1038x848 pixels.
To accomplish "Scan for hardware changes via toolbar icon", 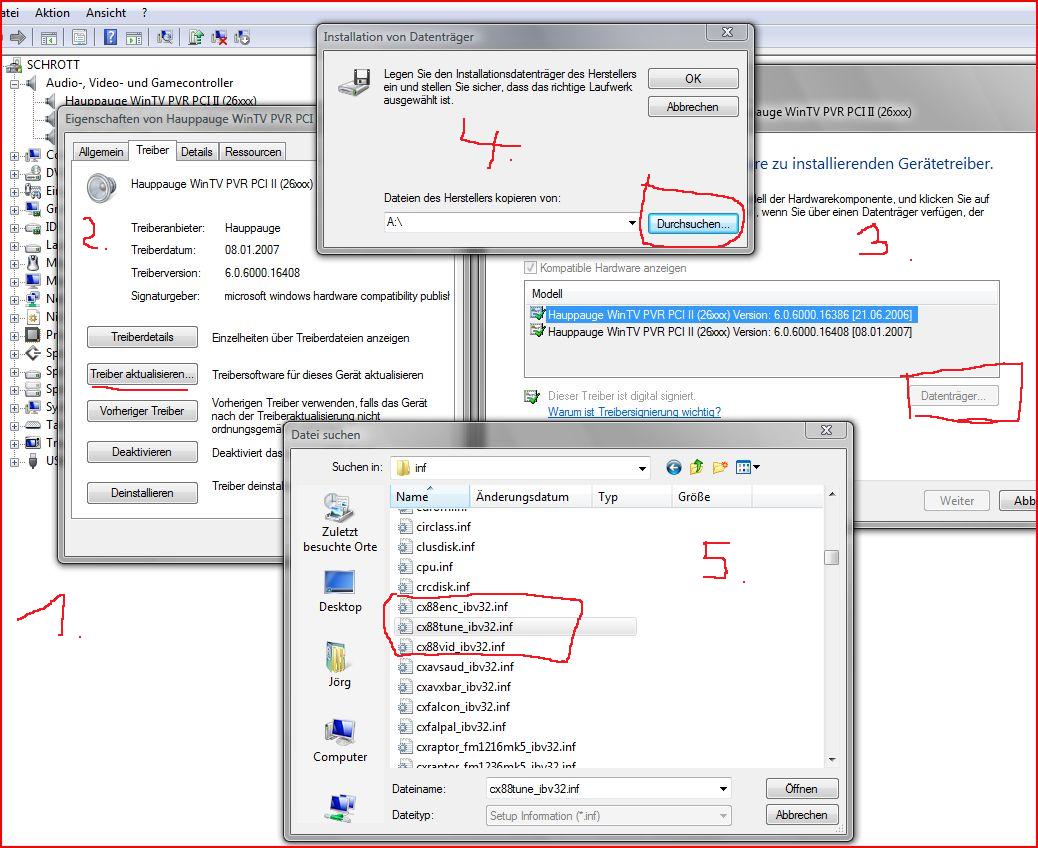I will [165, 38].
